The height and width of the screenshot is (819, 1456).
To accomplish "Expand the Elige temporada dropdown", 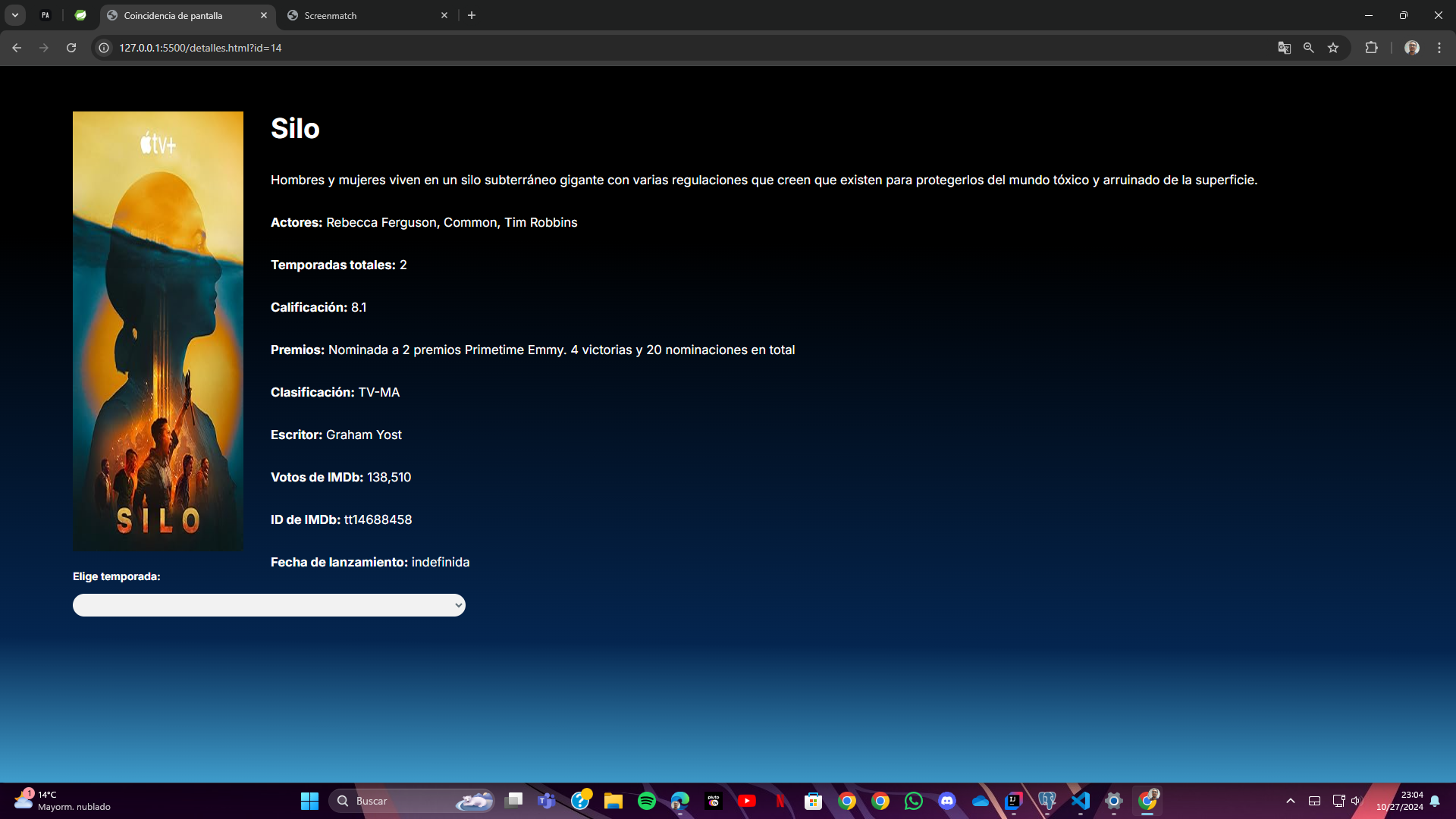I will click(x=269, y=605).
